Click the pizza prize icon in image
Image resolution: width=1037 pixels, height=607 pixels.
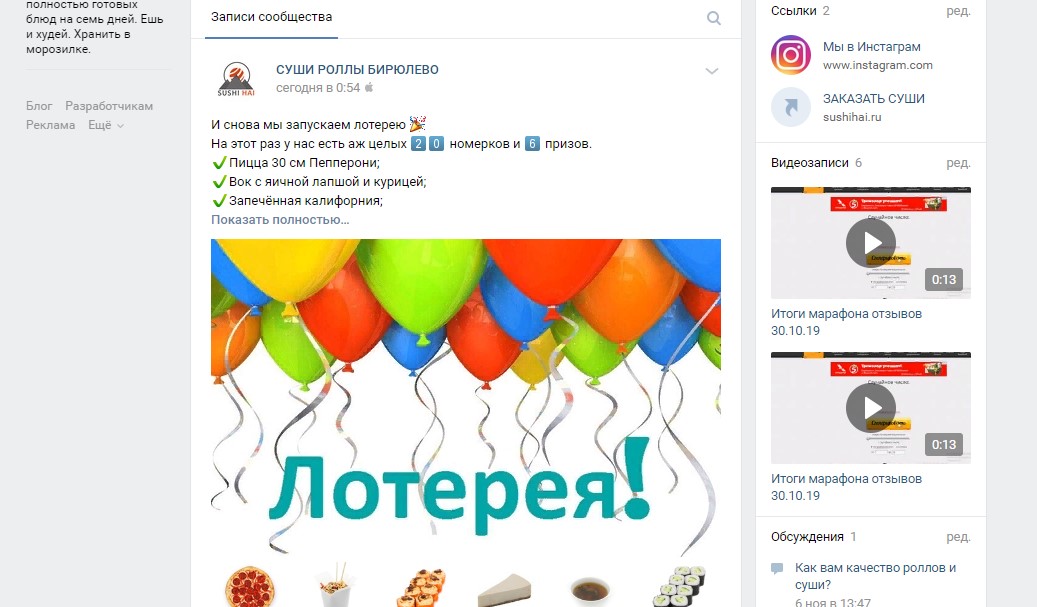point(249,587)
